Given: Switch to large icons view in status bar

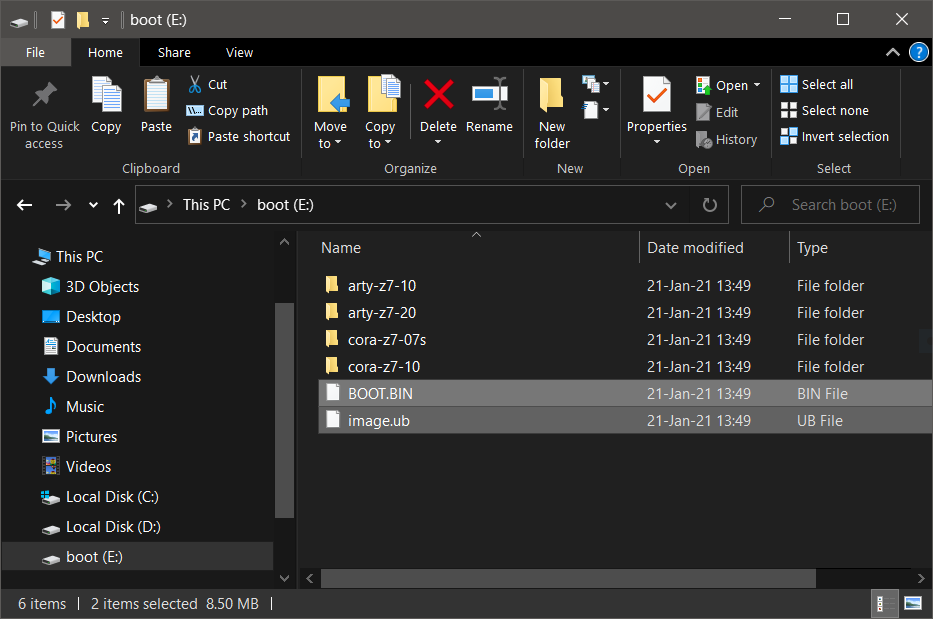Looking at the screenshot, I should tap(913, 604).
